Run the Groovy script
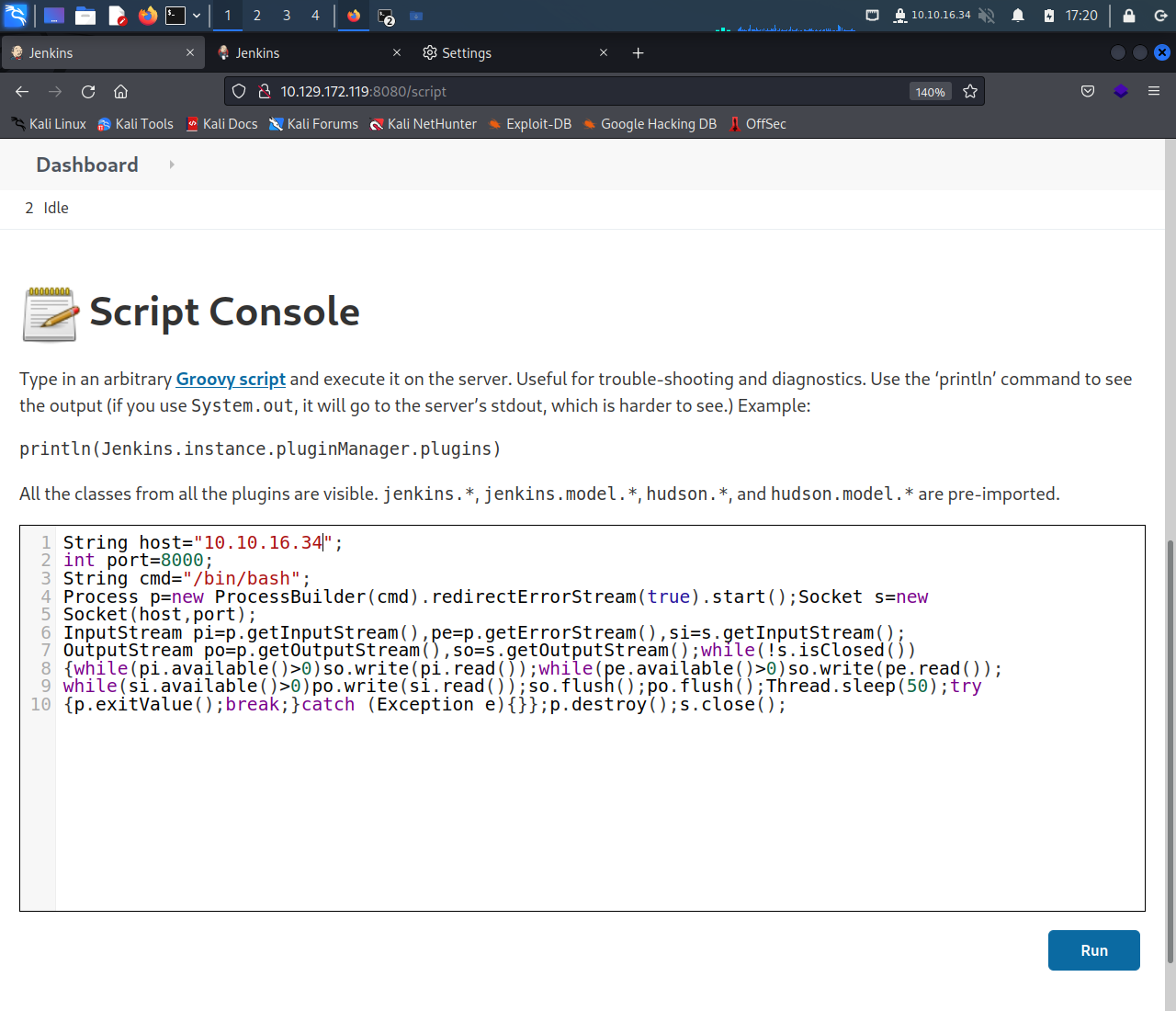This screenshot has width=1176, height=1011. [x=1093, y=950]
